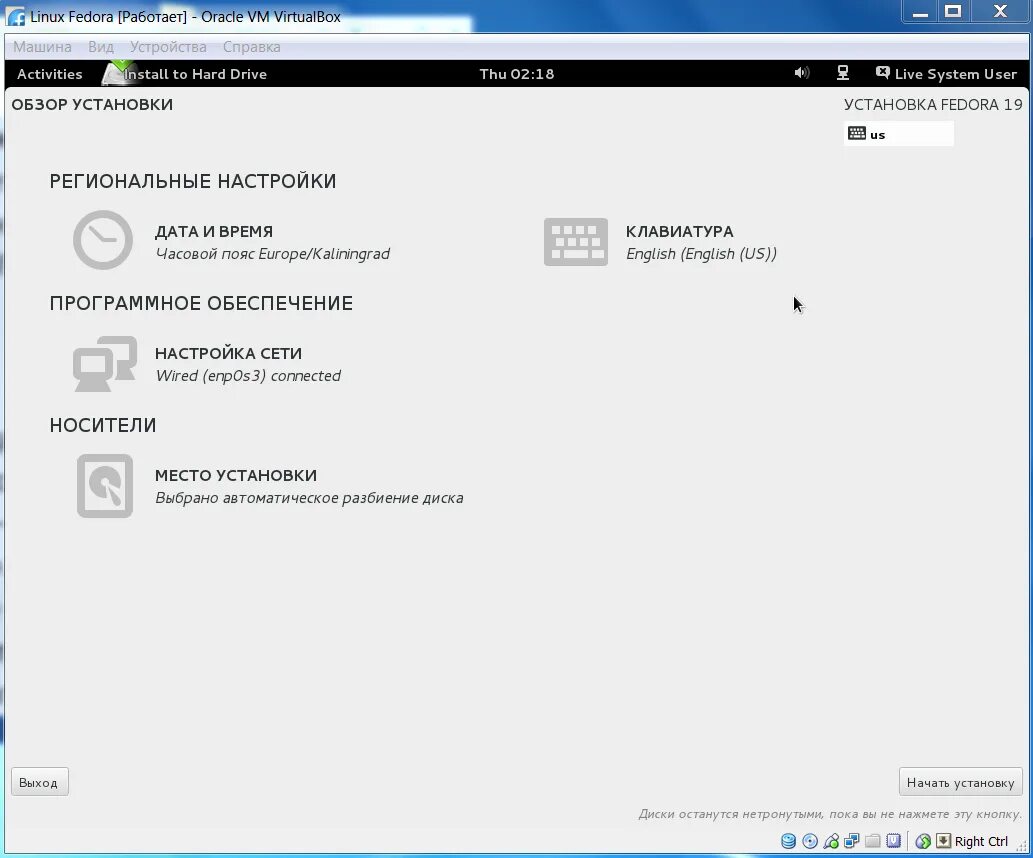
Task: Click VirtualBox shared folders status icon
Action: (873, 841)
